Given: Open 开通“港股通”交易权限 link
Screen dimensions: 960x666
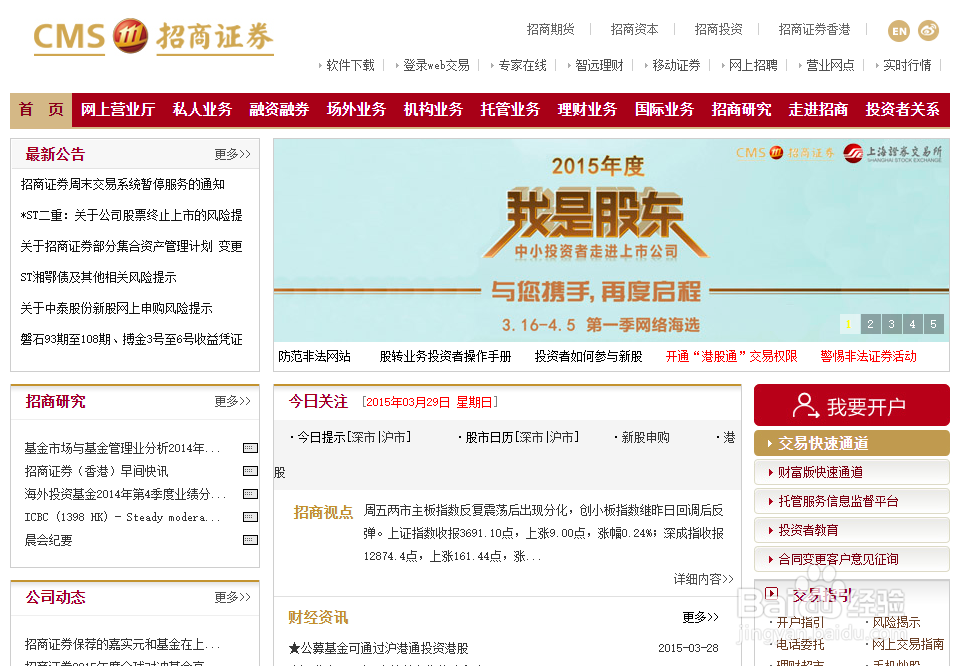Looking at the screenshot, I should (x=732, y=356).
